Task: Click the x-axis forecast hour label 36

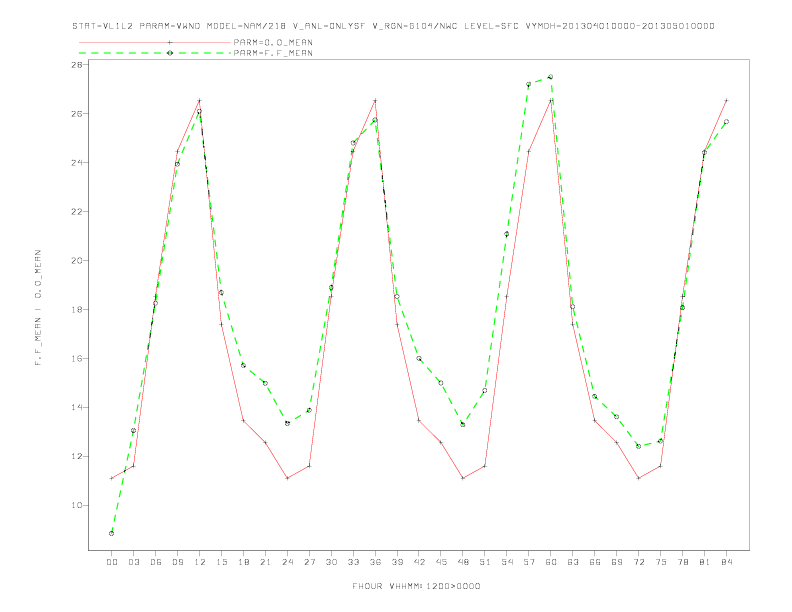Action: [x=375, y=562]
